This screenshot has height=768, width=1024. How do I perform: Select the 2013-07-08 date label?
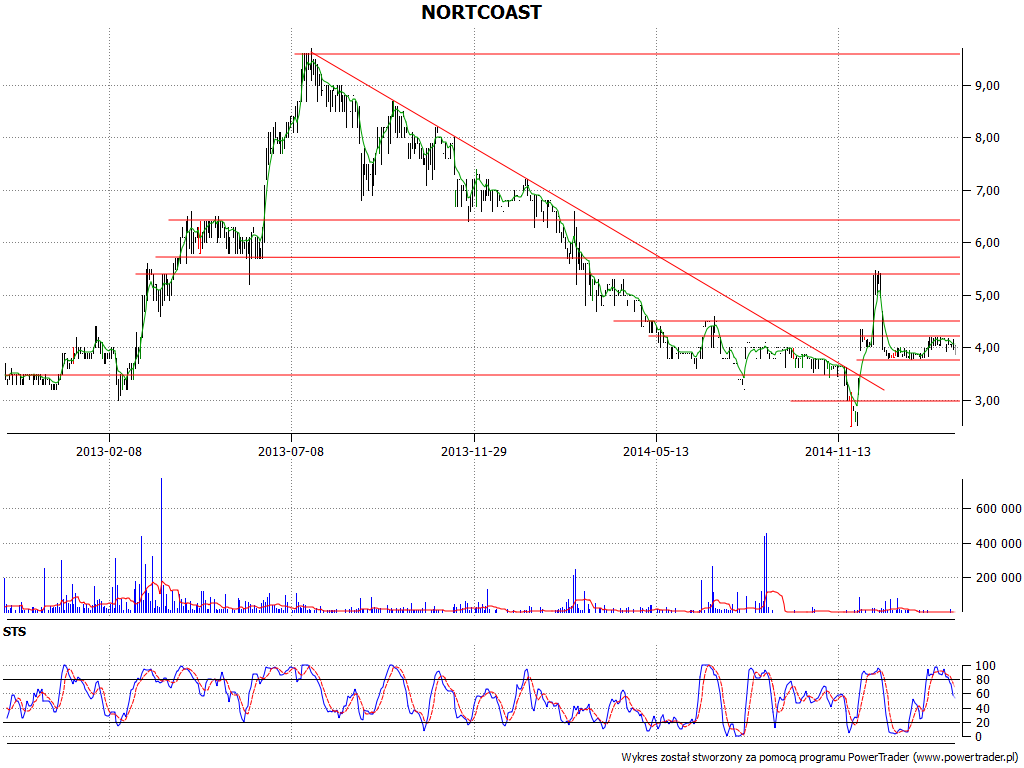pos(291,451)
